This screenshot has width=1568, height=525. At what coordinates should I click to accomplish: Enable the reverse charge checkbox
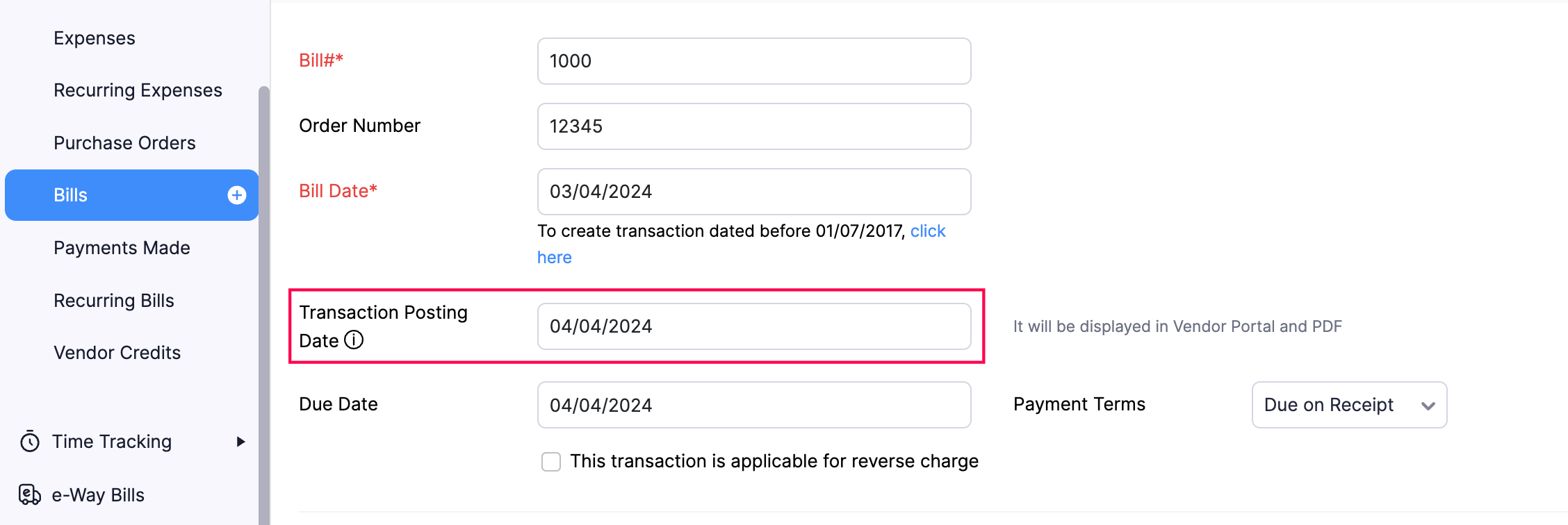550,460
